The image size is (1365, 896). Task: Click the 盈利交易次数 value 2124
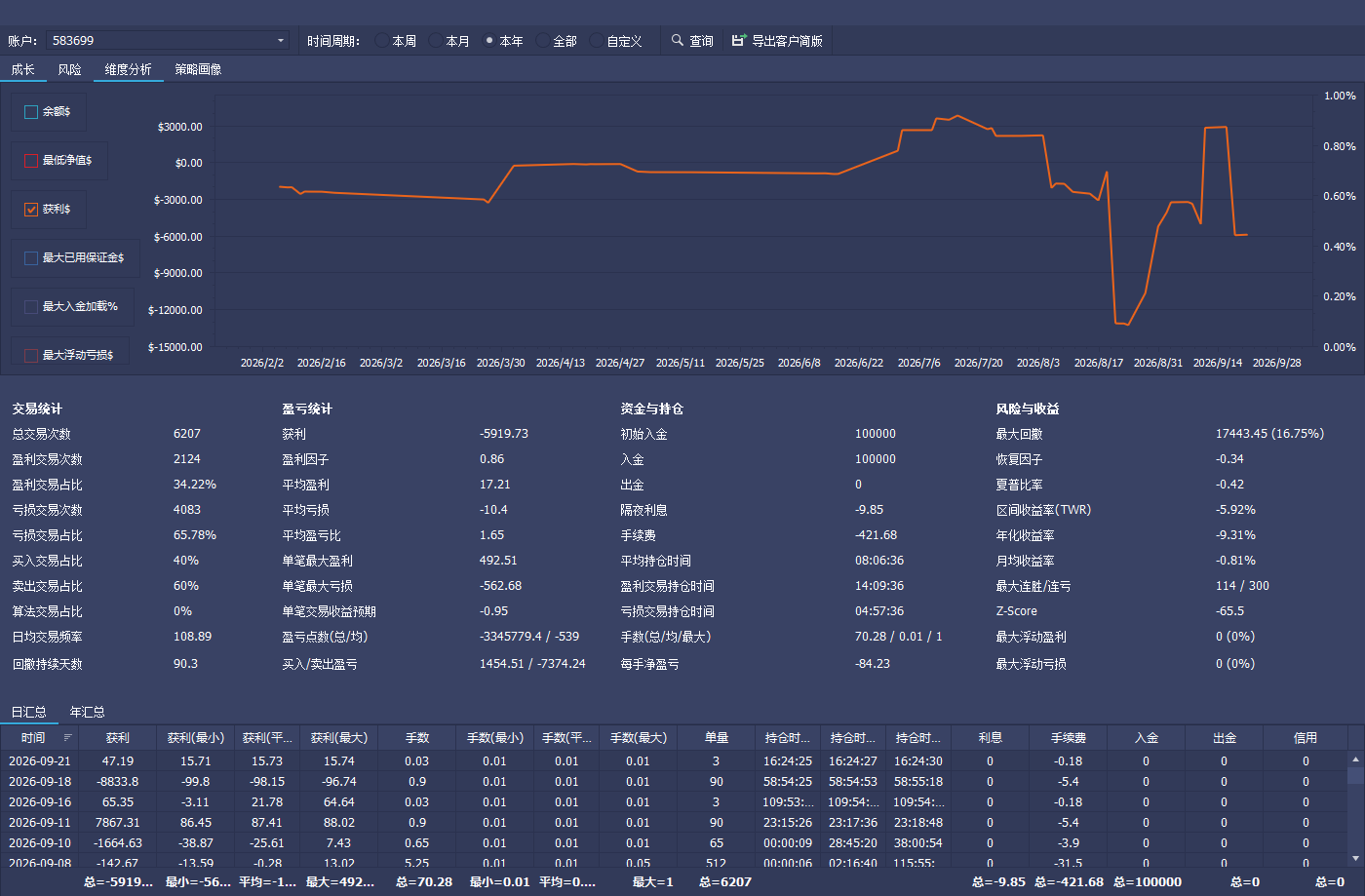click(x=187, y=459)
